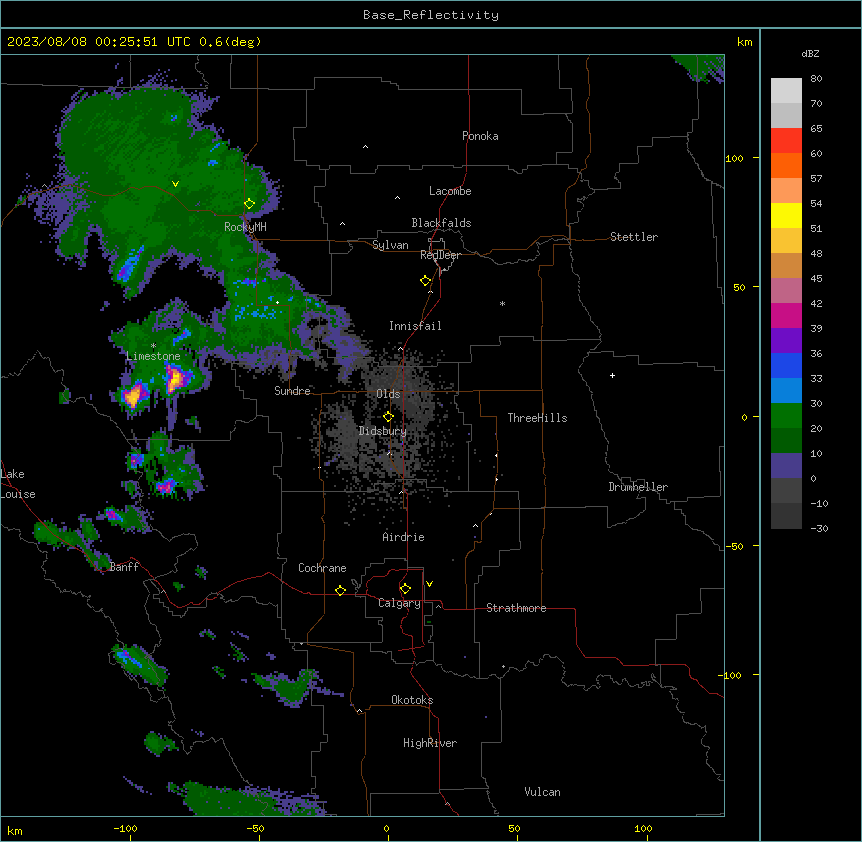This screenshot has height=842, width=862.
Task: Click the yellow diamond marker above Calgary label
Action: tap(405, 589)
